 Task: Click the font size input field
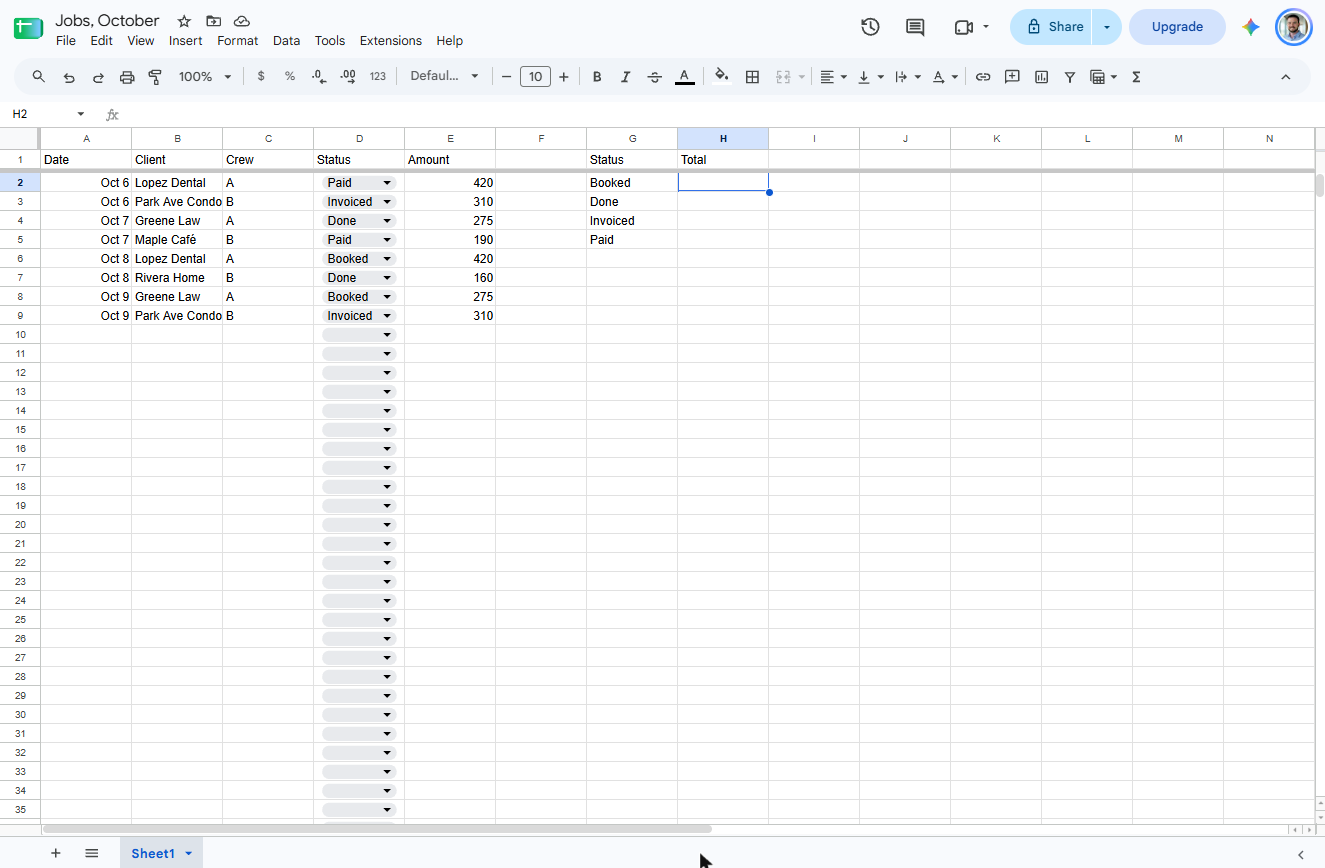pos(535,77)
